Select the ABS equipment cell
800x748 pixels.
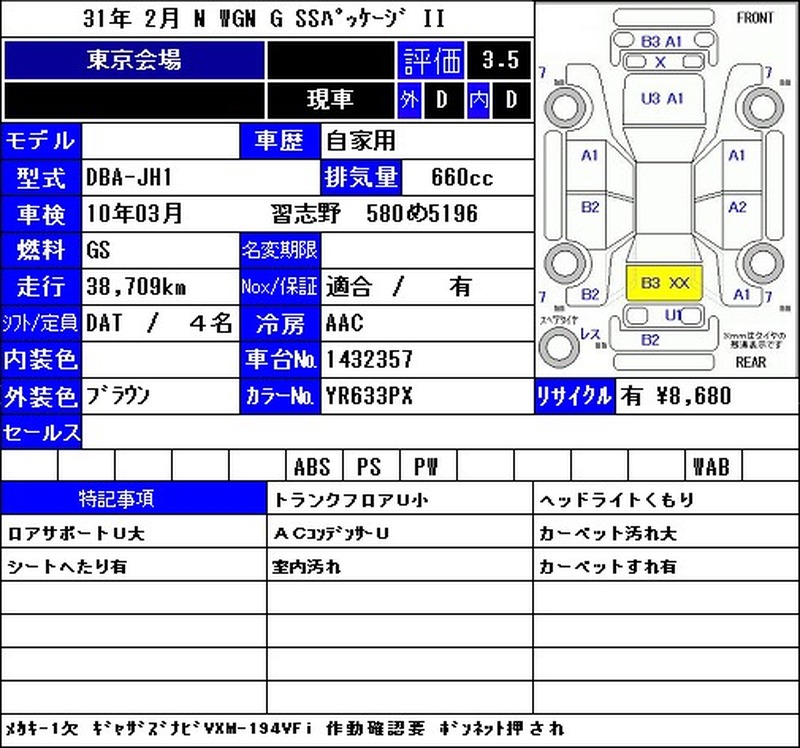coord(314,465)
